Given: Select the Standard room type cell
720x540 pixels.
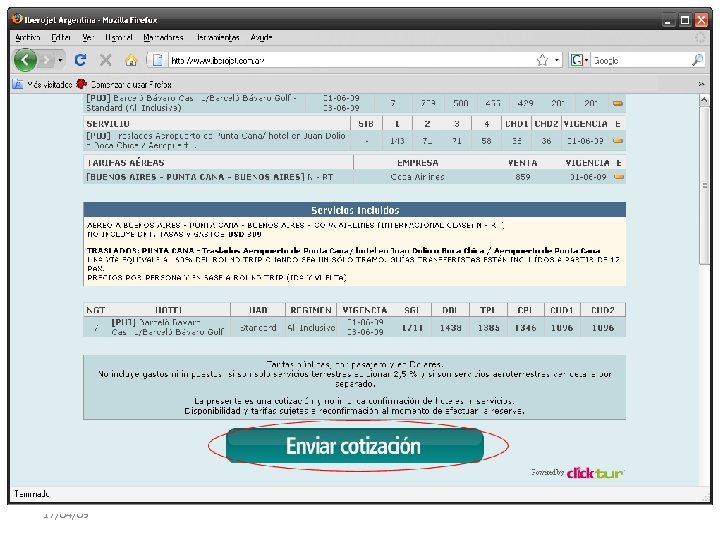Looking at the screenshot, I should coord(258,328).
